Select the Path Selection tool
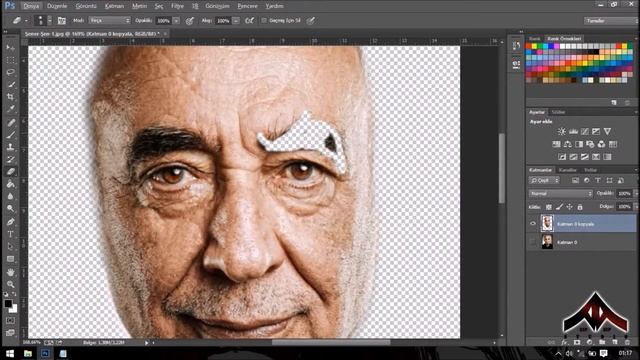 tap(11, 247)
